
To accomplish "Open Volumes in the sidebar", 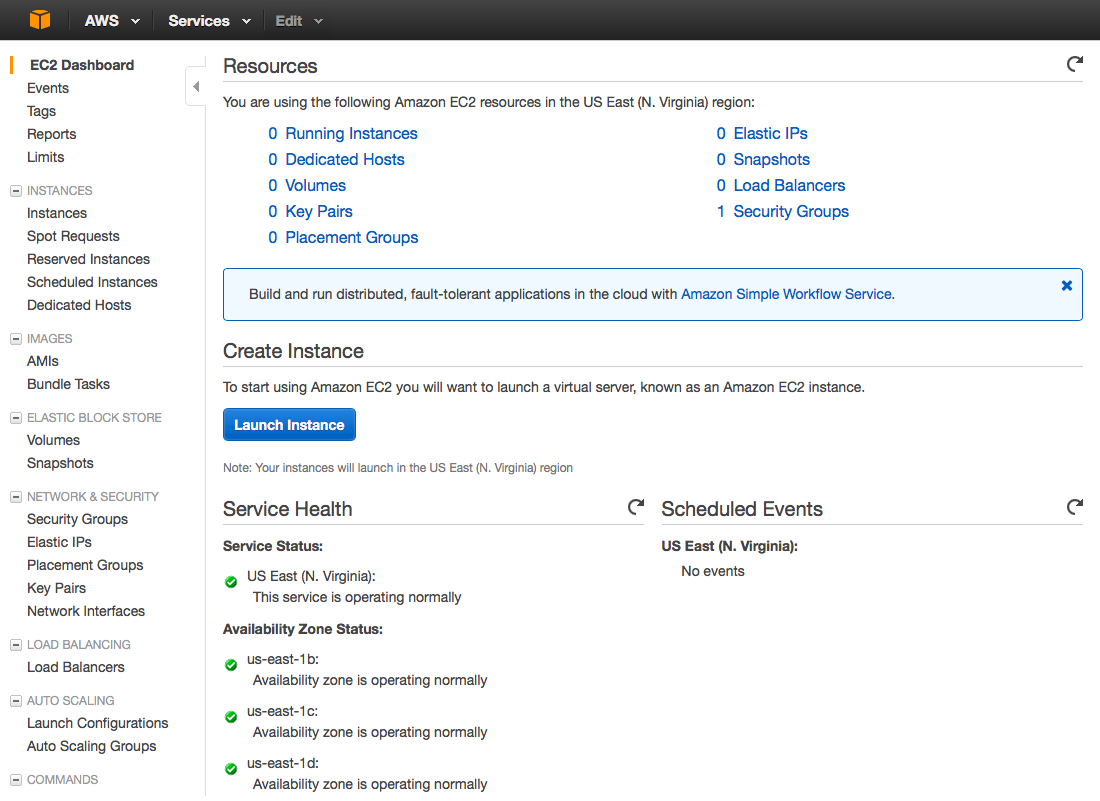I will (x=53, y=440).
